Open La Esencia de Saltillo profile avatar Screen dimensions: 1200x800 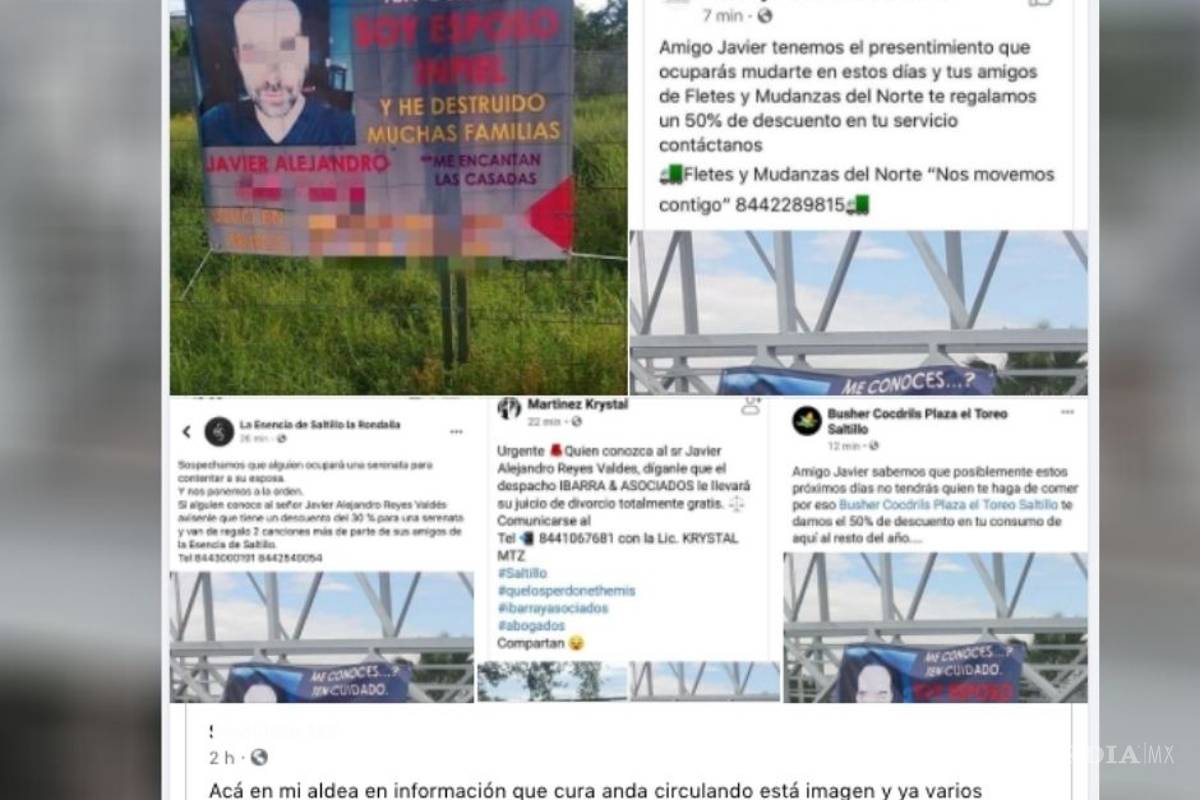coord(219,431)
